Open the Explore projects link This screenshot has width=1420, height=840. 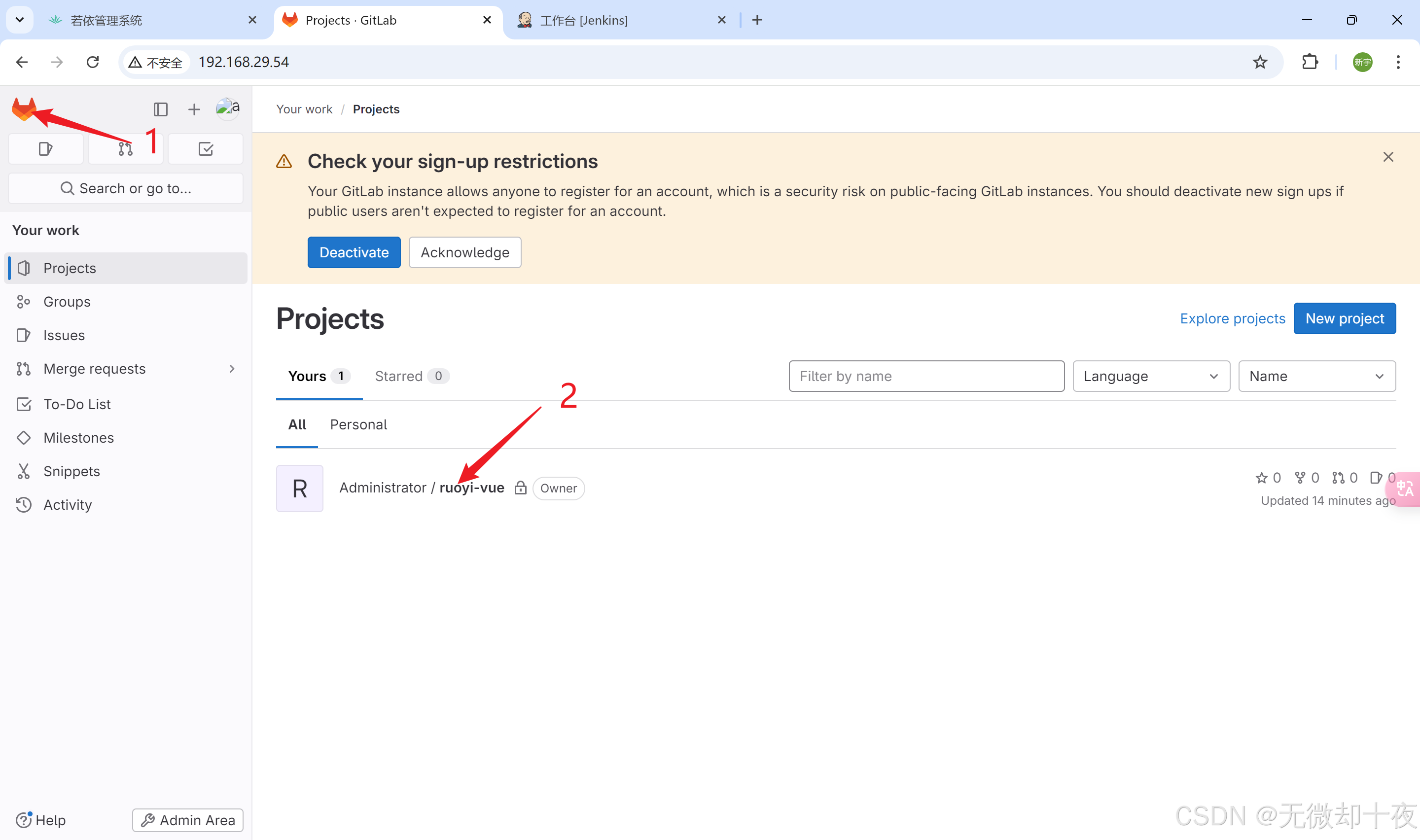[1232, 318]
